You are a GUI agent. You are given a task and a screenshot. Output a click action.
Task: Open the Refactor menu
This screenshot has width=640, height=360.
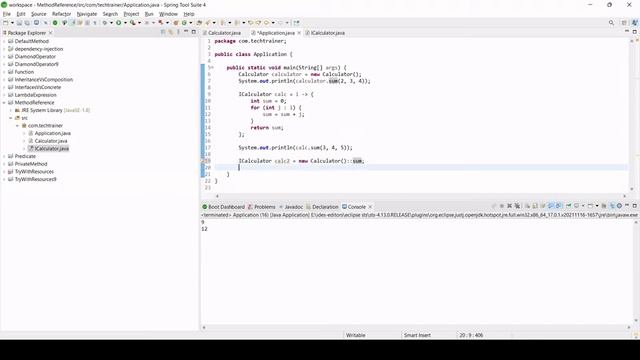(62, 14)
